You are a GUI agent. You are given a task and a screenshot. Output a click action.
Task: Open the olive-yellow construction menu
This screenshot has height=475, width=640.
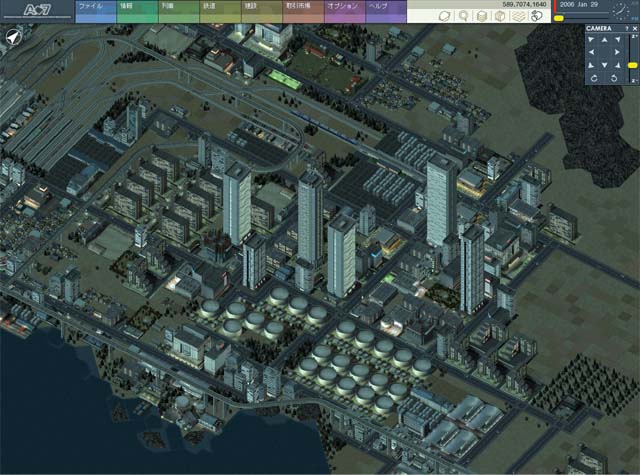point(262,11)
